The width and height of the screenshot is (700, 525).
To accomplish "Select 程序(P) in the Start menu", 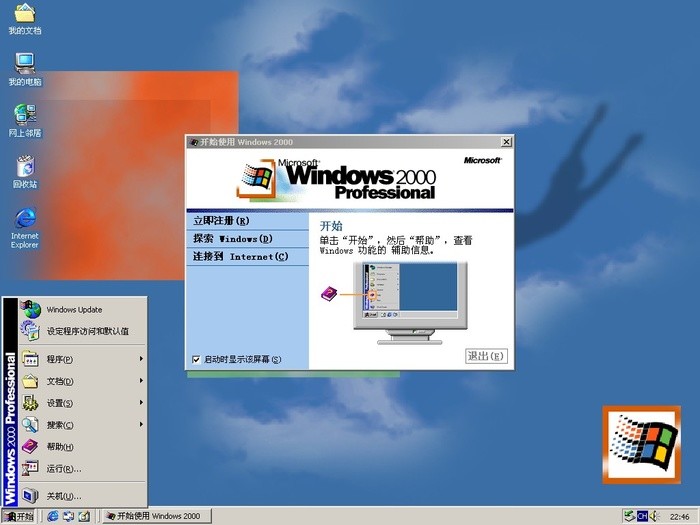I will click(x=83, y=358).
